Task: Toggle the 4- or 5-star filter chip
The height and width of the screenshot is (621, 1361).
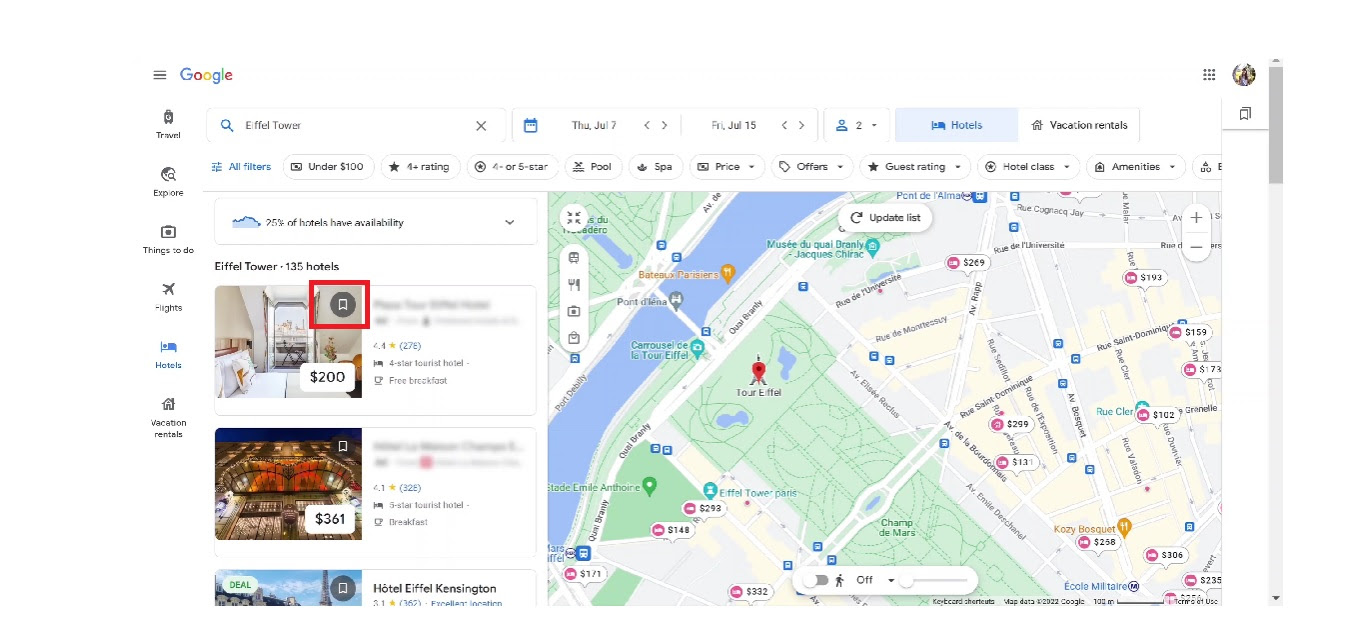Action: click(x=512, y=167)
